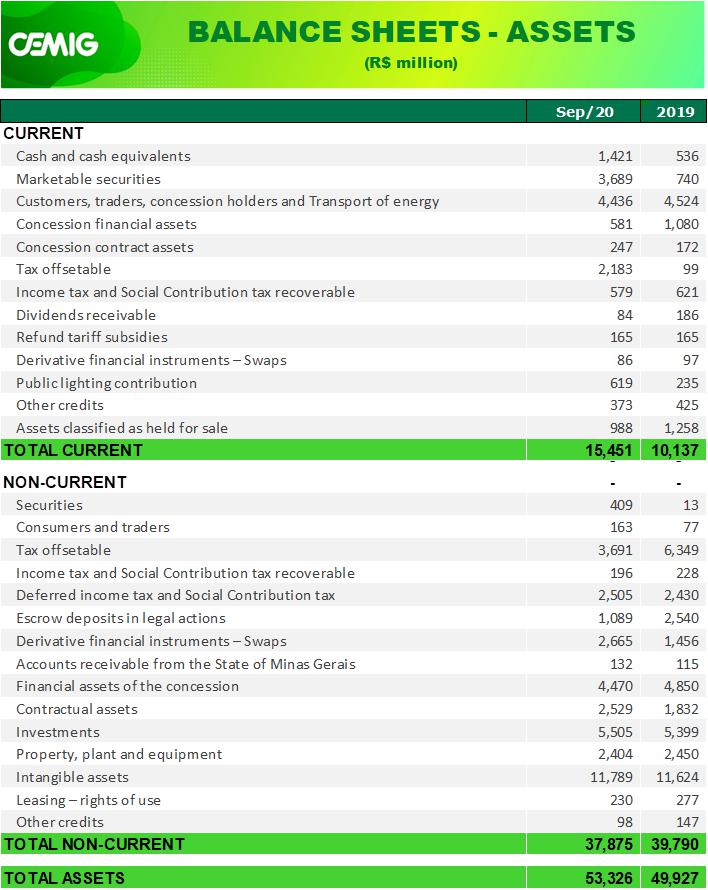
Task: Select held for sale 2019 value 1,258
Action: (681, 428)
